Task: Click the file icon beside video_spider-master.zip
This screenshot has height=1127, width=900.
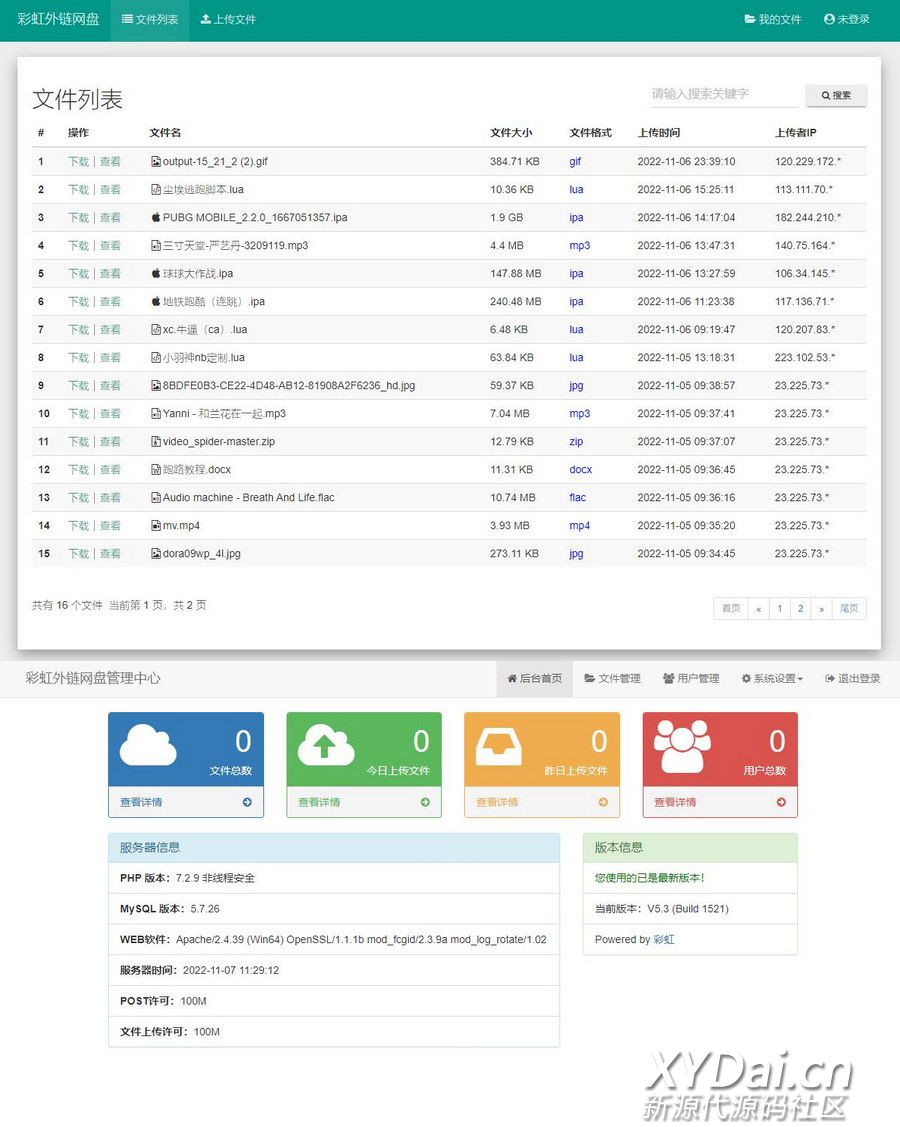Action: point(156,442)
